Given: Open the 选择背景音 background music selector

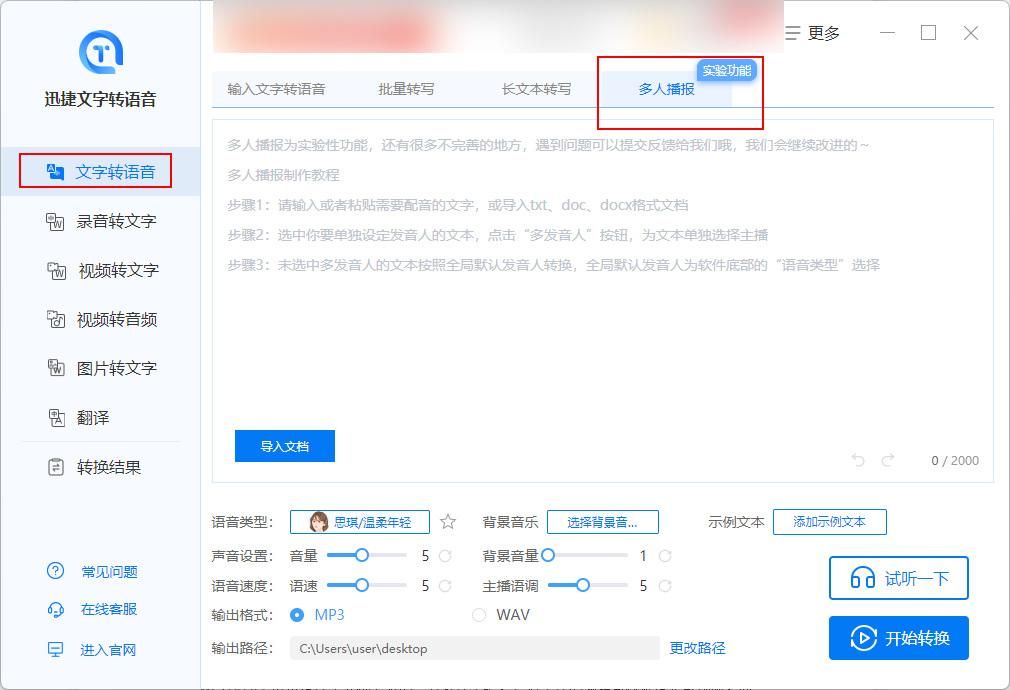Looking at the screenshot, I should (x=602, y=522).
